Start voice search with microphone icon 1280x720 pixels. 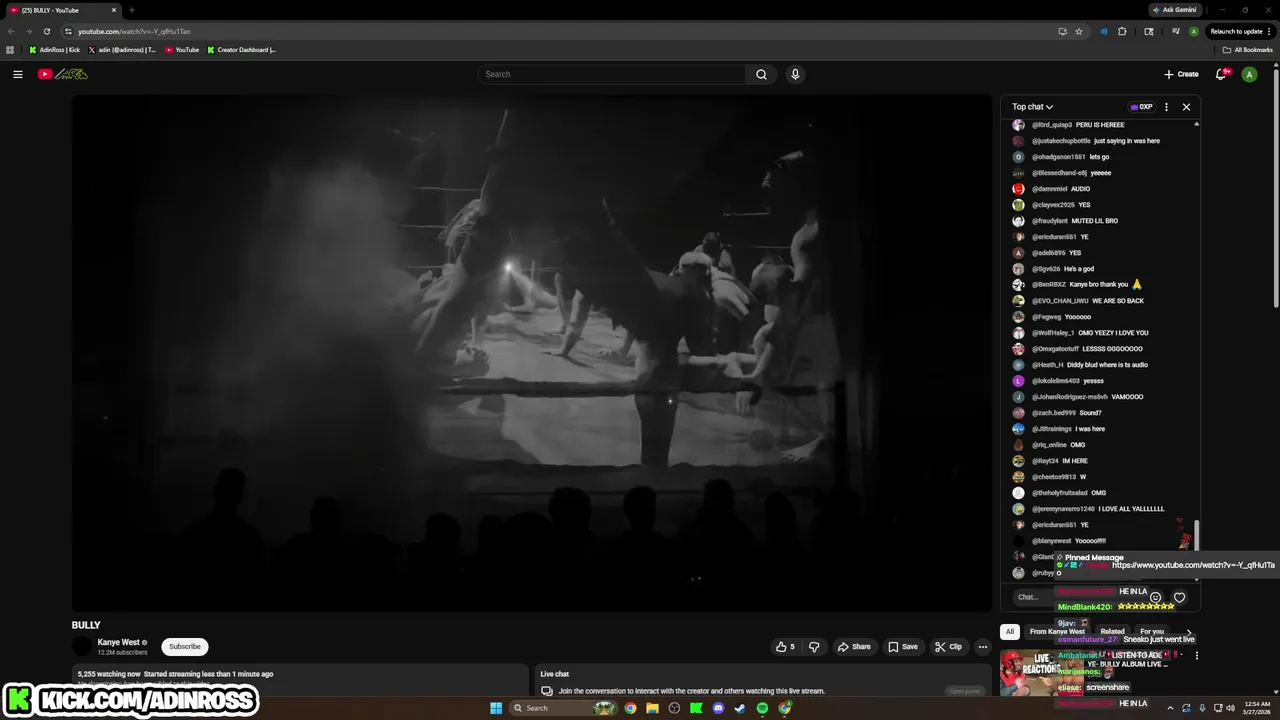point(795,74)
